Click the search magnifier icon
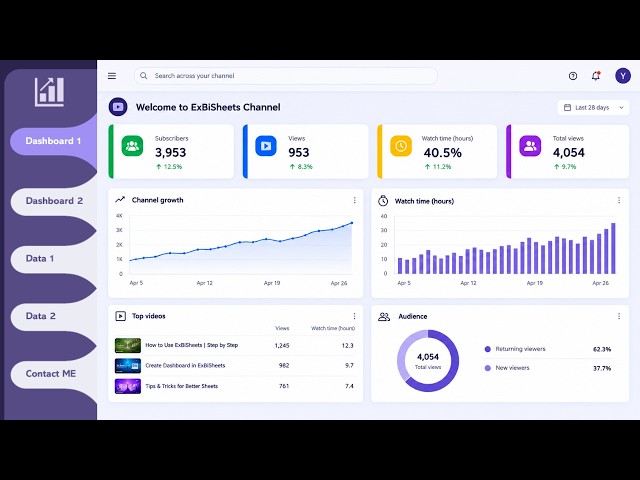 pyautogui.click(x=143, y=76)
